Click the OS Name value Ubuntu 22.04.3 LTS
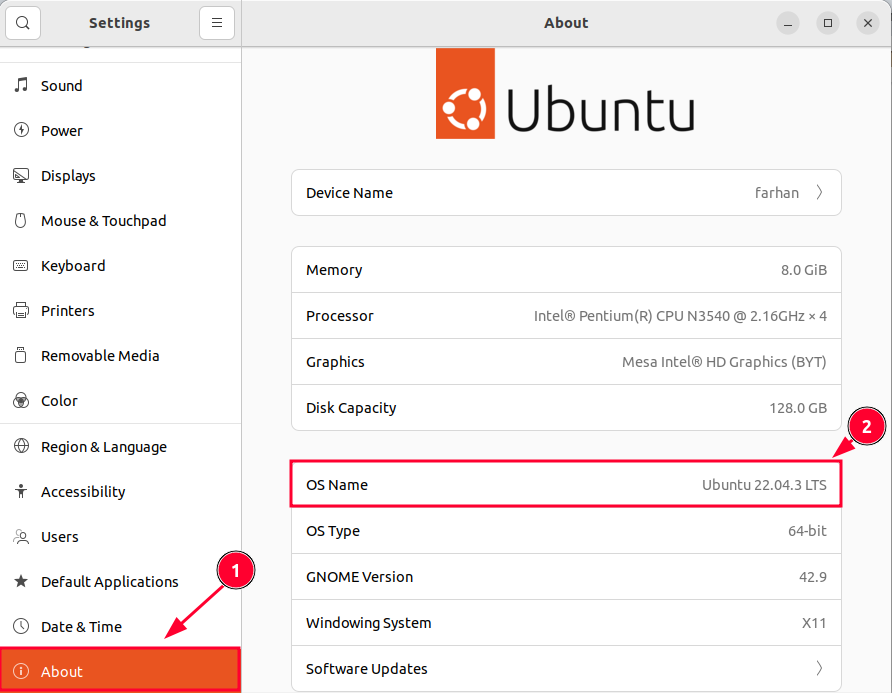The height and width of the screenshot is (693, 892). point(764,485)
